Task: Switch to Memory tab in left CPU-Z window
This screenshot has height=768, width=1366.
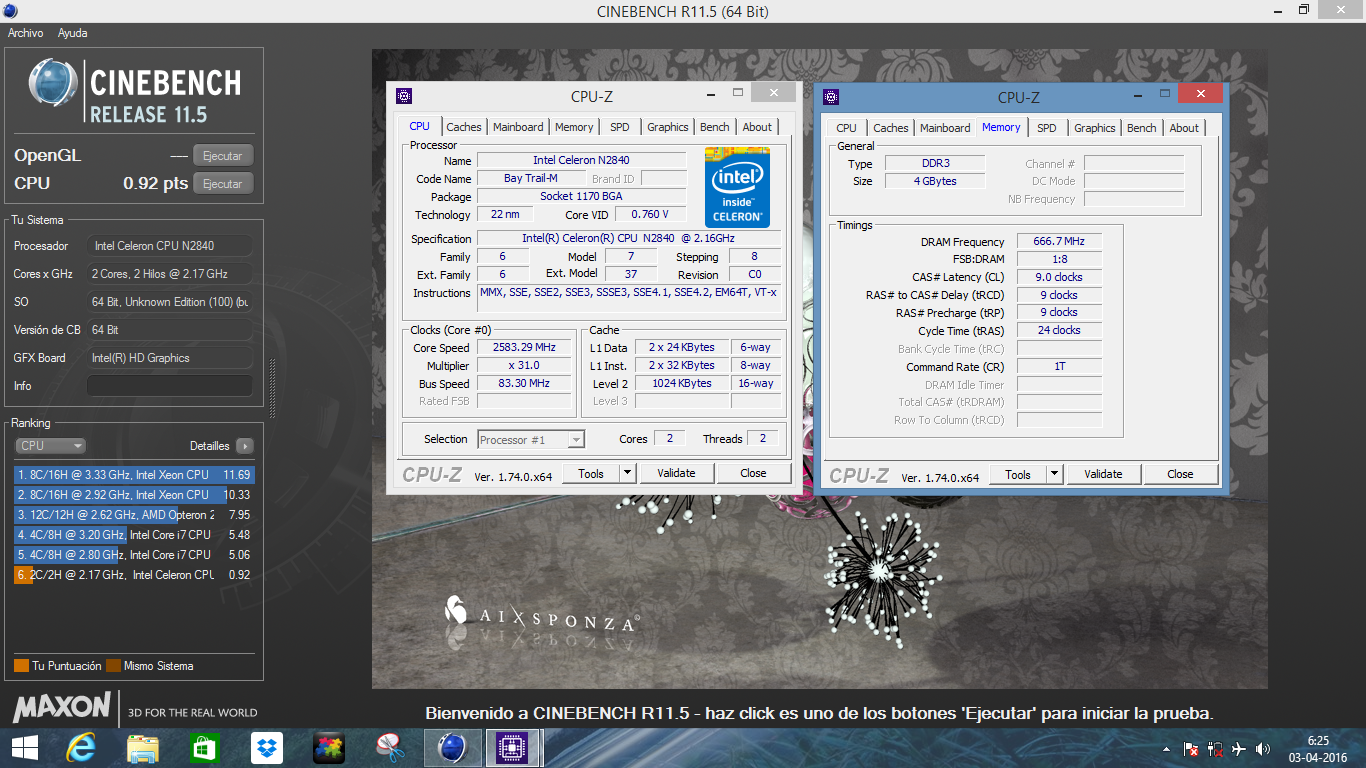Action: coord(574,127)
